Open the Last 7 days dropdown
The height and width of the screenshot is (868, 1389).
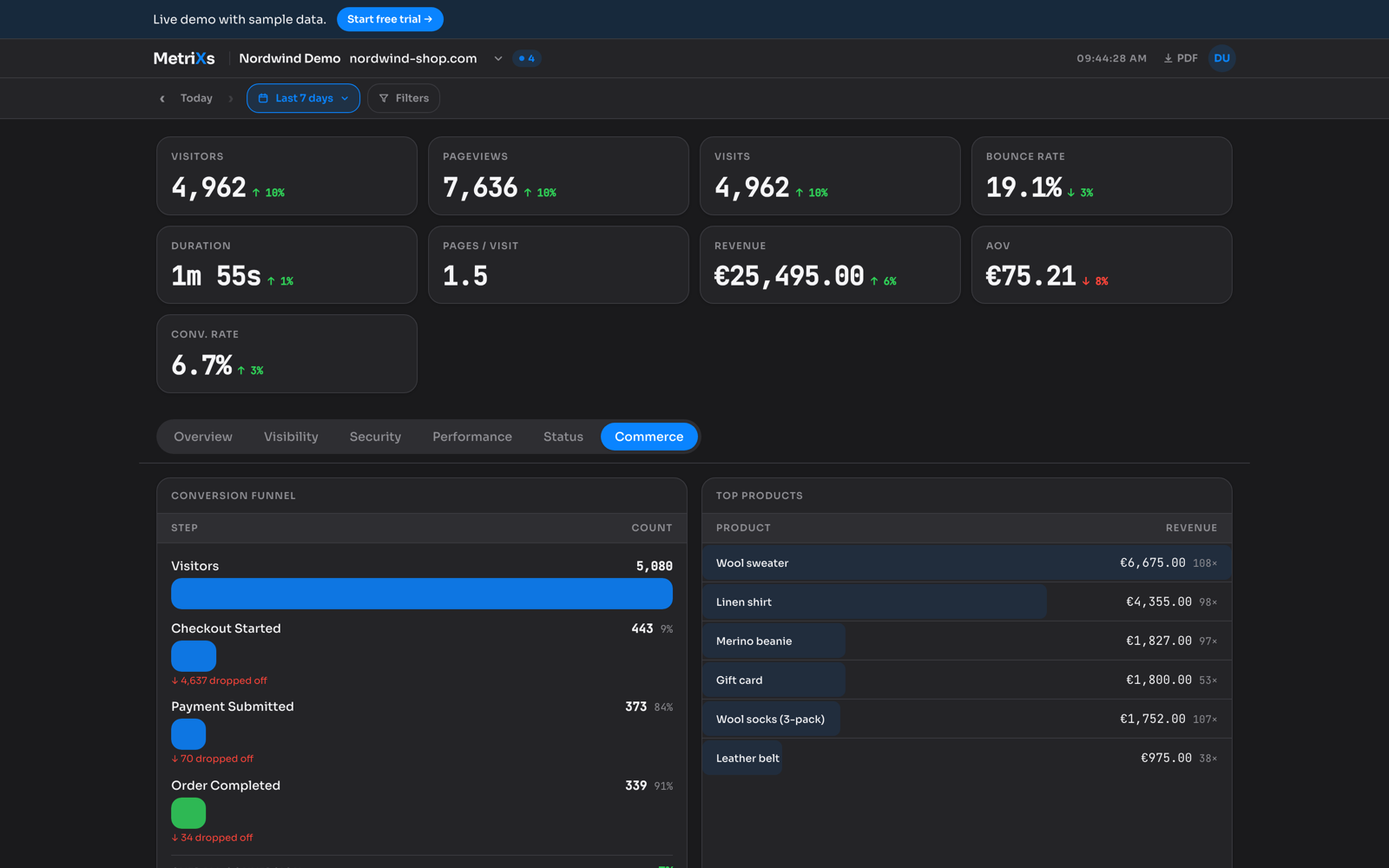coord(303,98)
